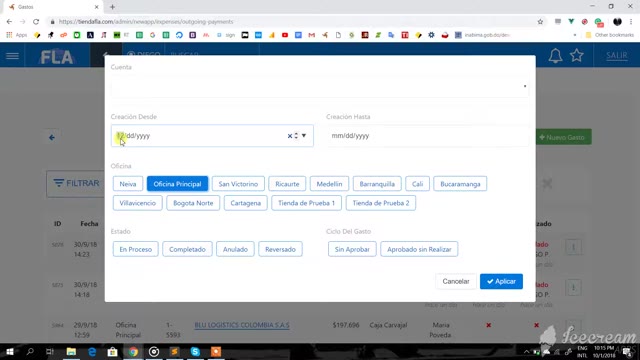This screenshot has height=360, width=640.
Task: Open File Explorer from the taskbar
Action: [x=71, y=351]
